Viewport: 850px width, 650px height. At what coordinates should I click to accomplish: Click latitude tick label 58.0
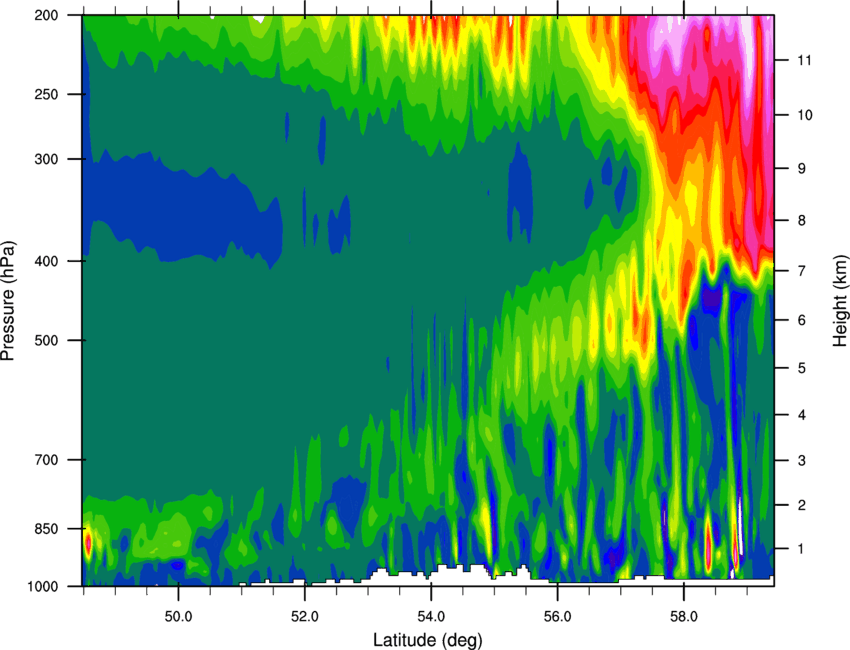click(x=684, y=617)
